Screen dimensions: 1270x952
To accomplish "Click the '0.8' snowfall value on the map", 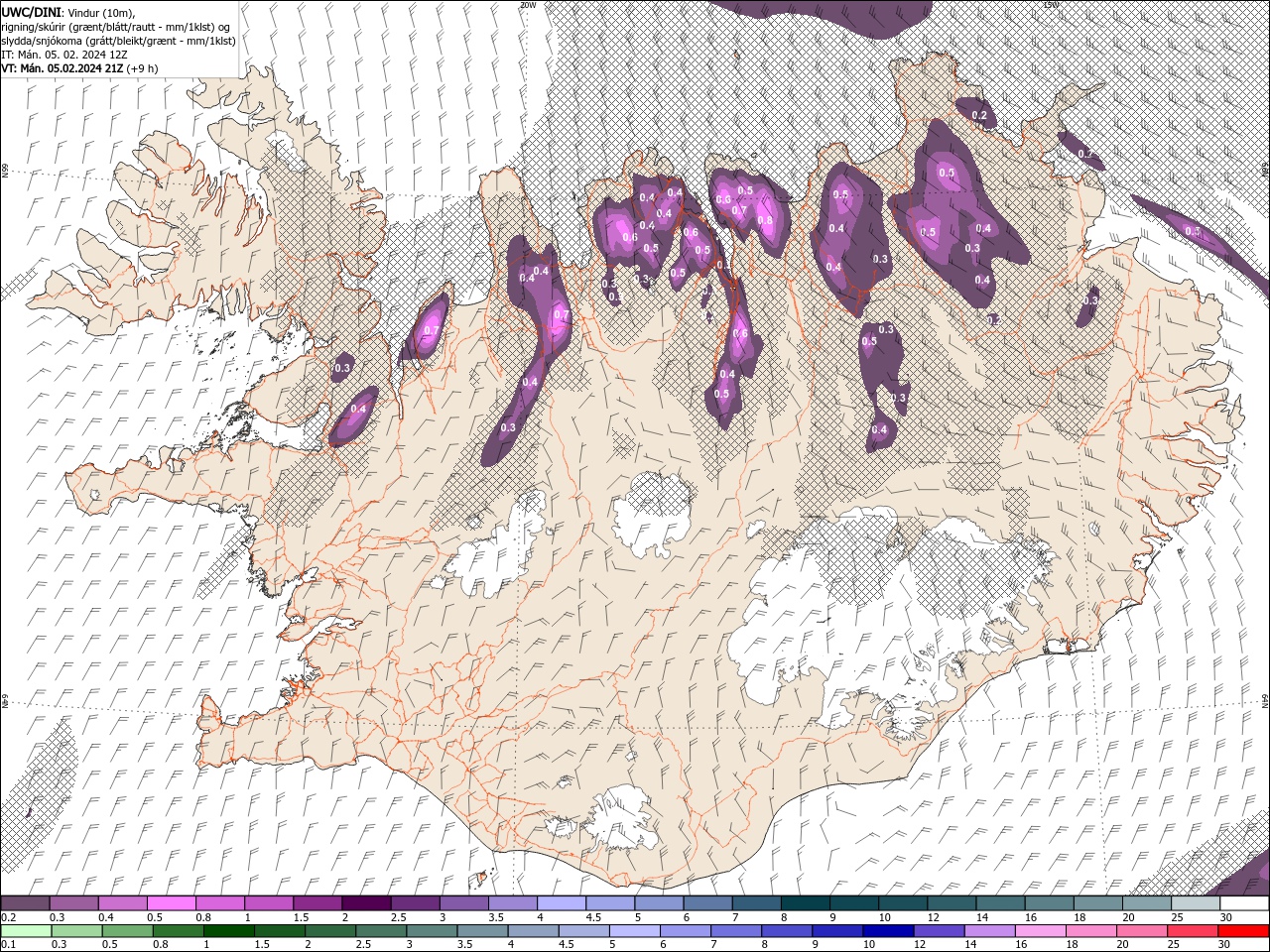I will click(765, 221).
